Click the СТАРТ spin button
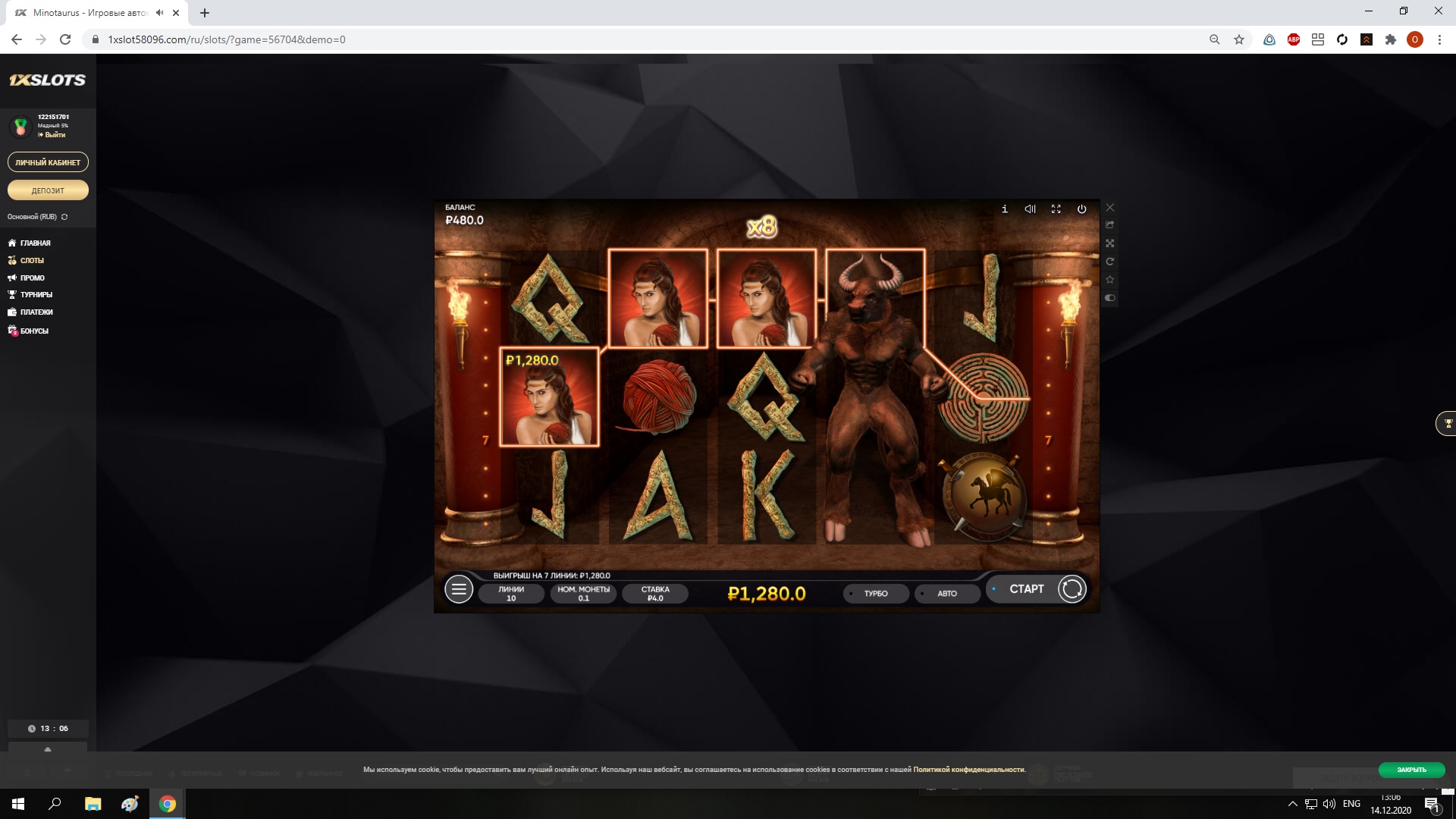The height and width of the screenshot is (819, 1456). [1027, 589]
